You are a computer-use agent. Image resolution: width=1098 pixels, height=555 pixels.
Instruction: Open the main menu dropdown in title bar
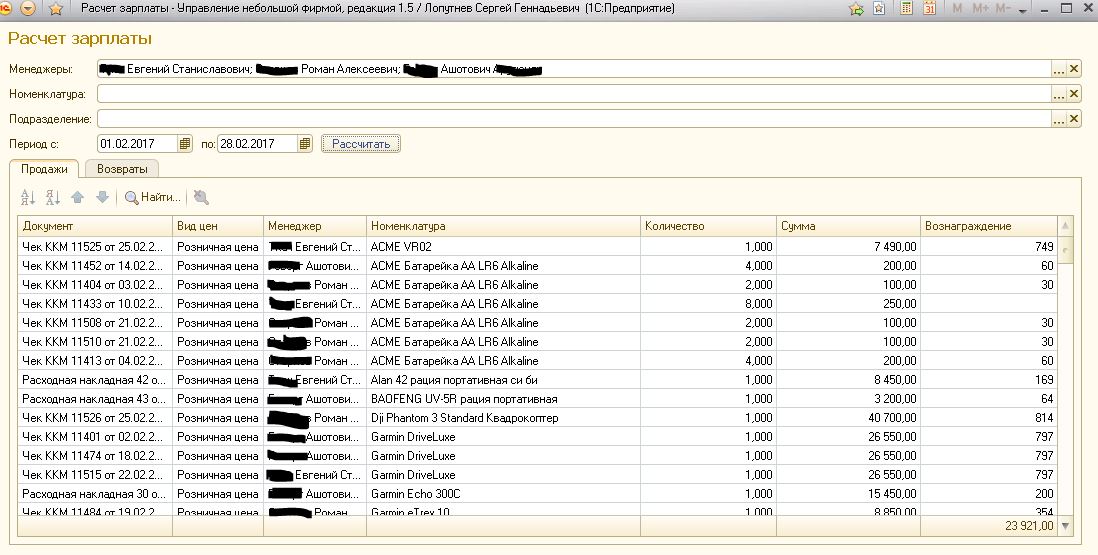(28, 9)
